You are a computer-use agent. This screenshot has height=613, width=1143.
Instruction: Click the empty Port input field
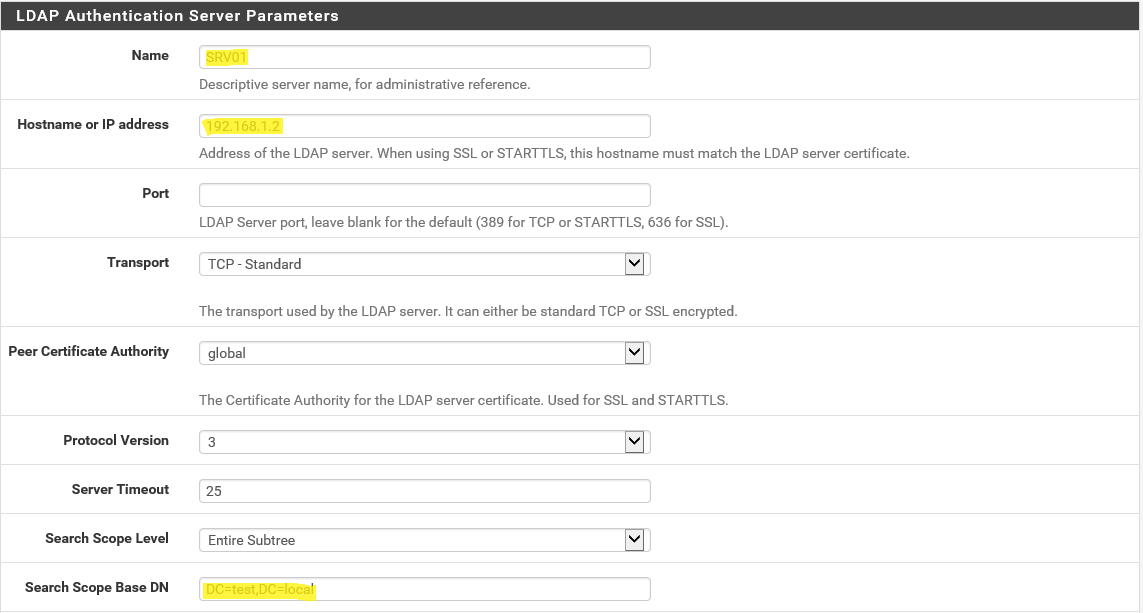point(425,195)
